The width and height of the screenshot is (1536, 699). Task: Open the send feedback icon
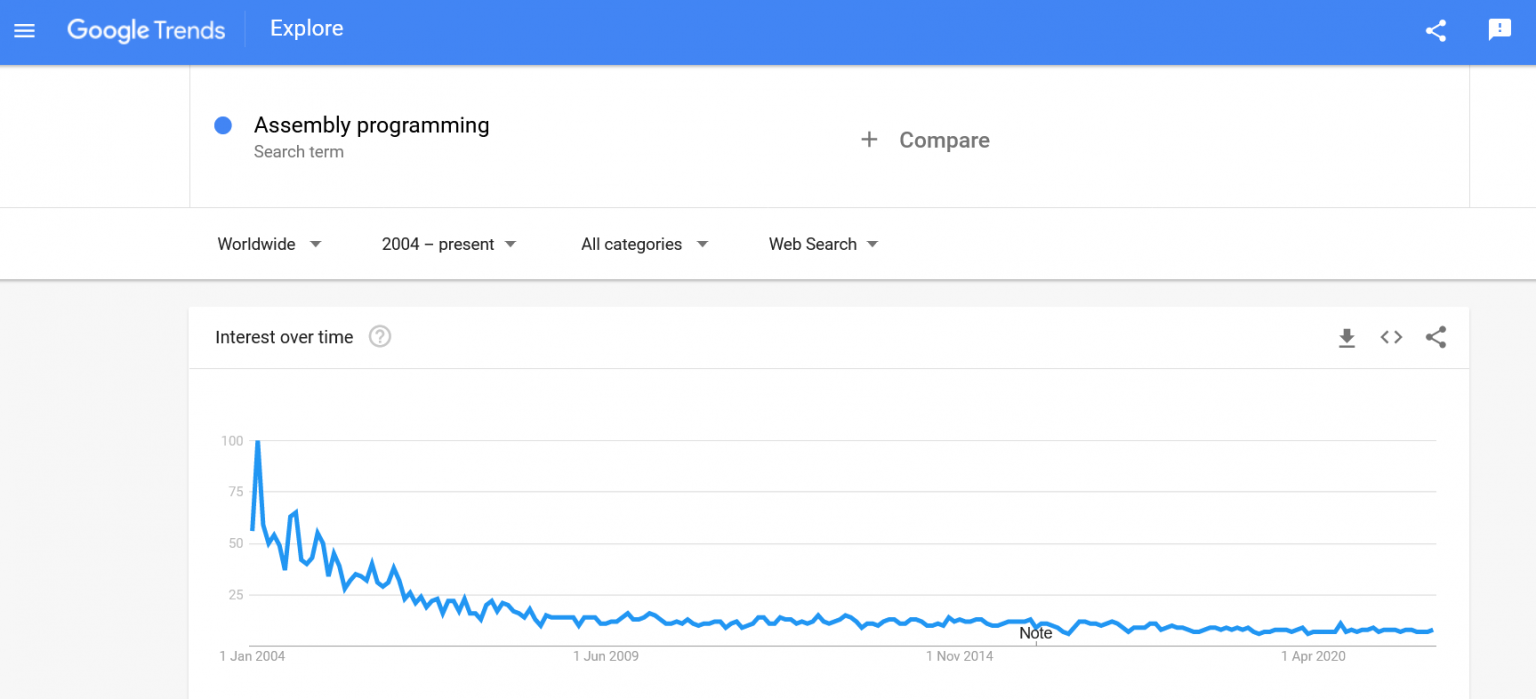point(1499,30)
